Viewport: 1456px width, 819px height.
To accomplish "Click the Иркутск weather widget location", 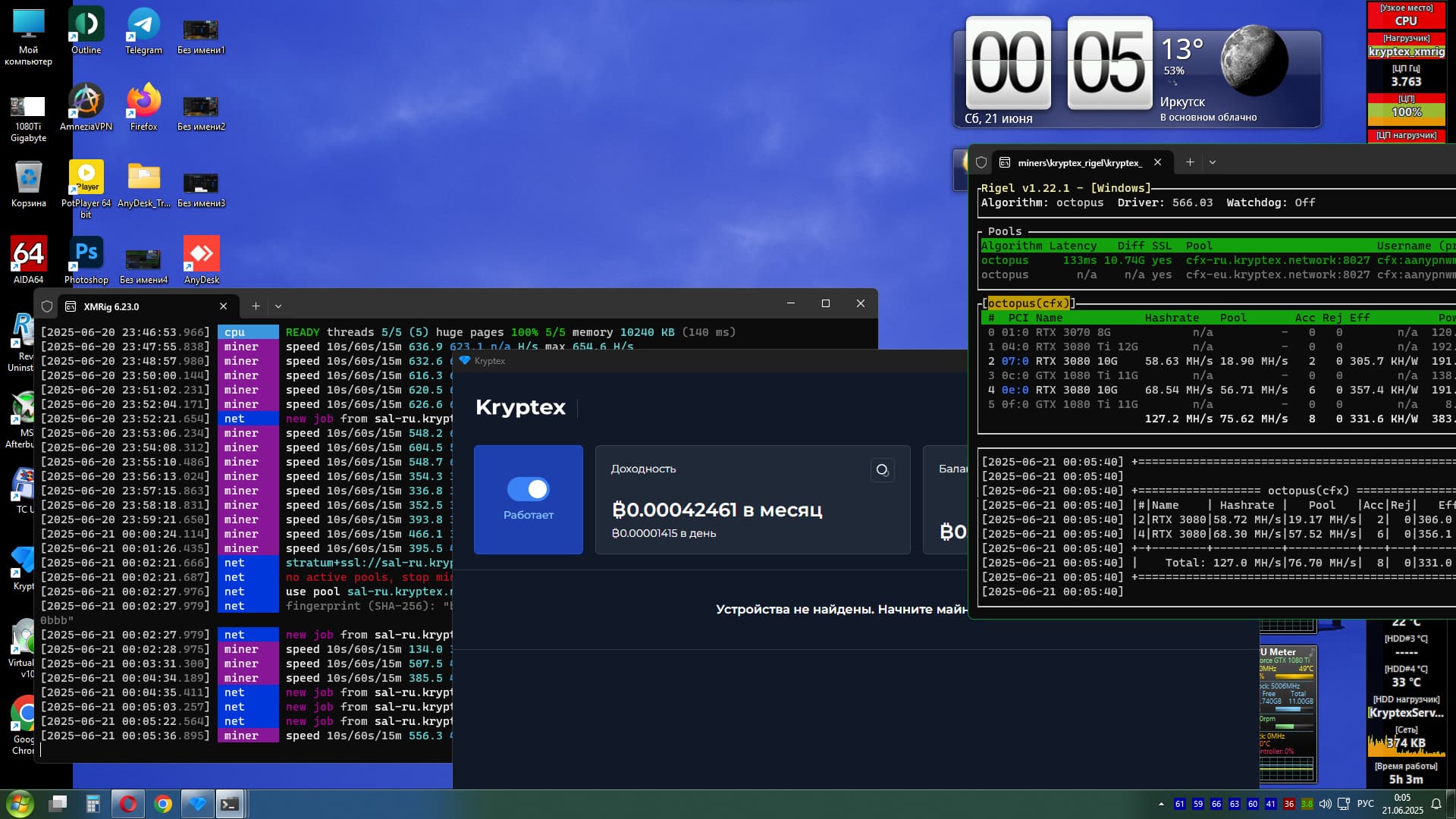I will pos(1182,102).
